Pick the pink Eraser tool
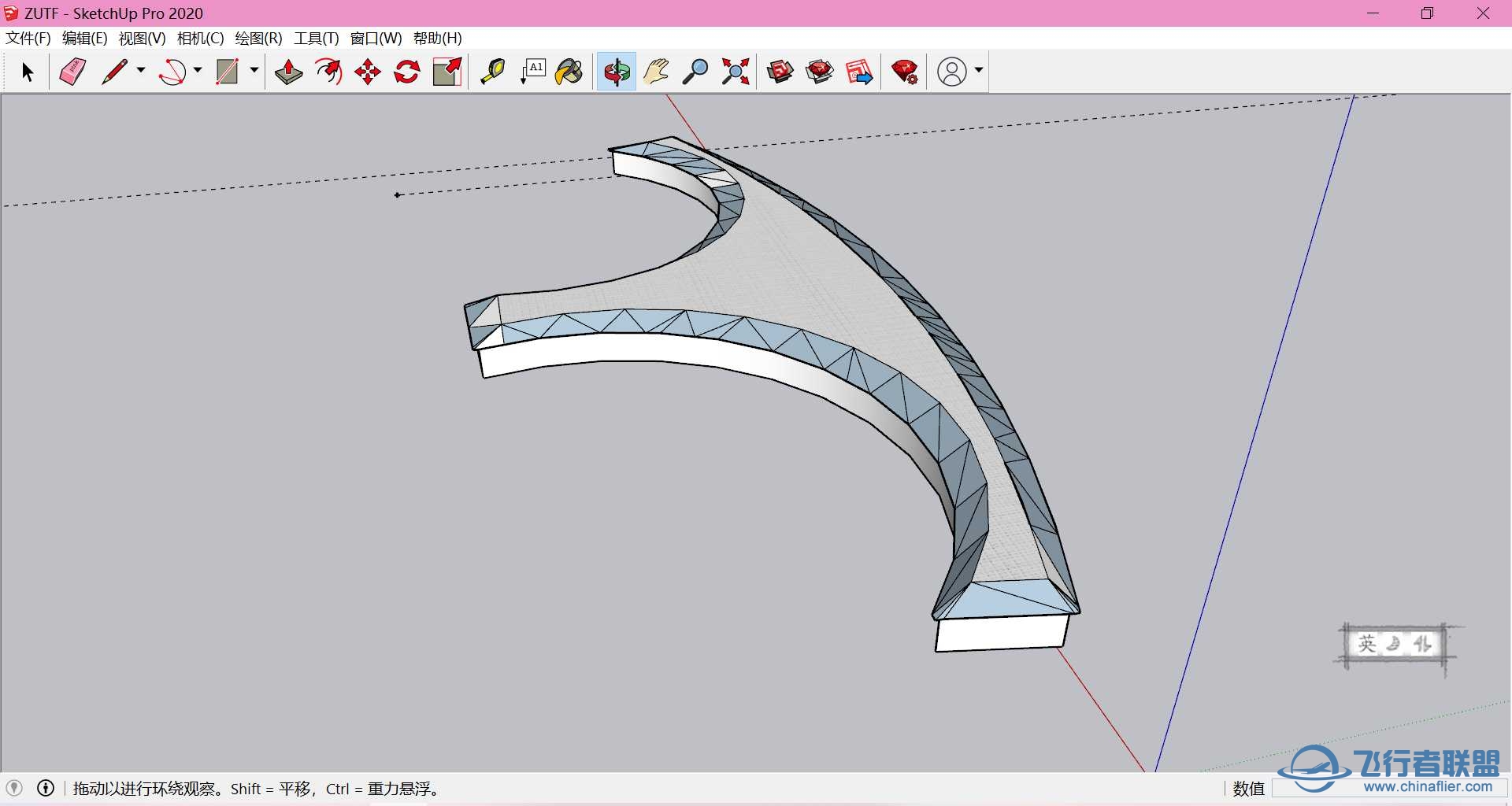The height and width of the screenshot is (806, 1512). [x=72, y=72]
